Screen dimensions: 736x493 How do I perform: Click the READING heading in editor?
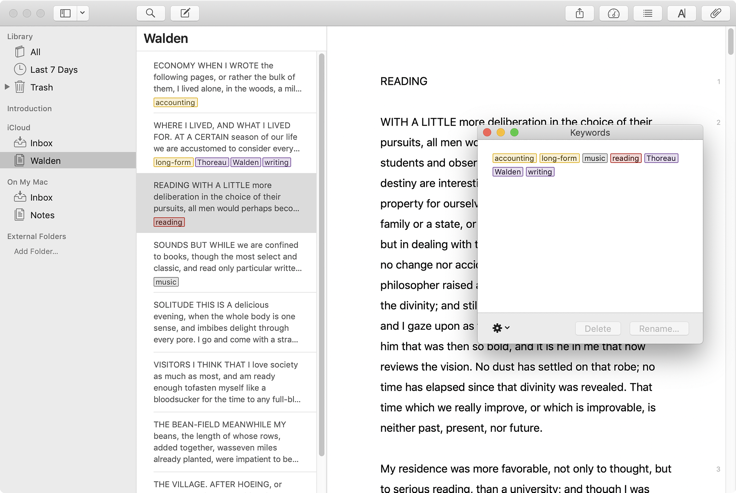pyautogui.click(x=404, y=81)
